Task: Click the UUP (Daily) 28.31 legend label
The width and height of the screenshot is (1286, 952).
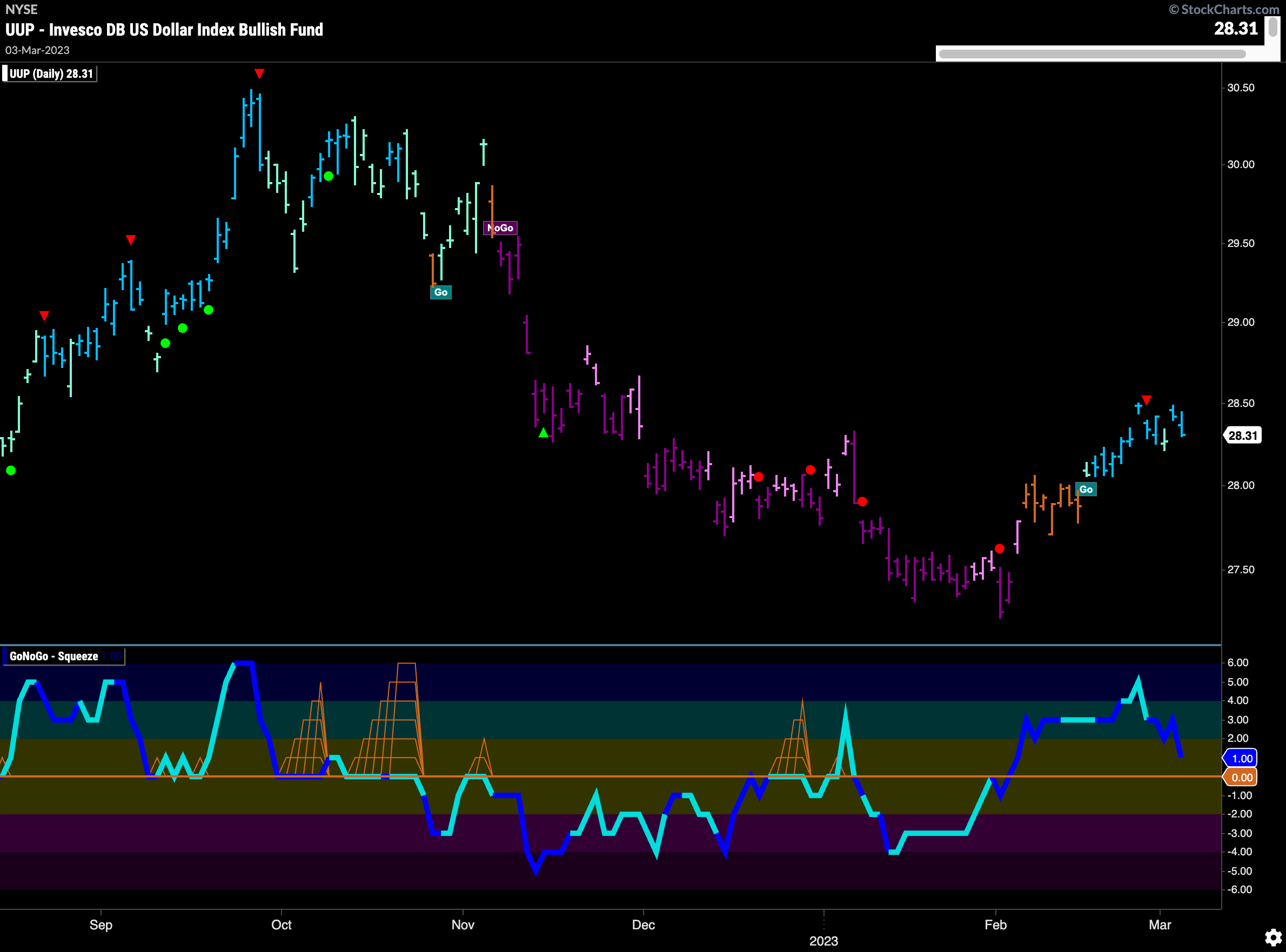Action: point(51,74)
